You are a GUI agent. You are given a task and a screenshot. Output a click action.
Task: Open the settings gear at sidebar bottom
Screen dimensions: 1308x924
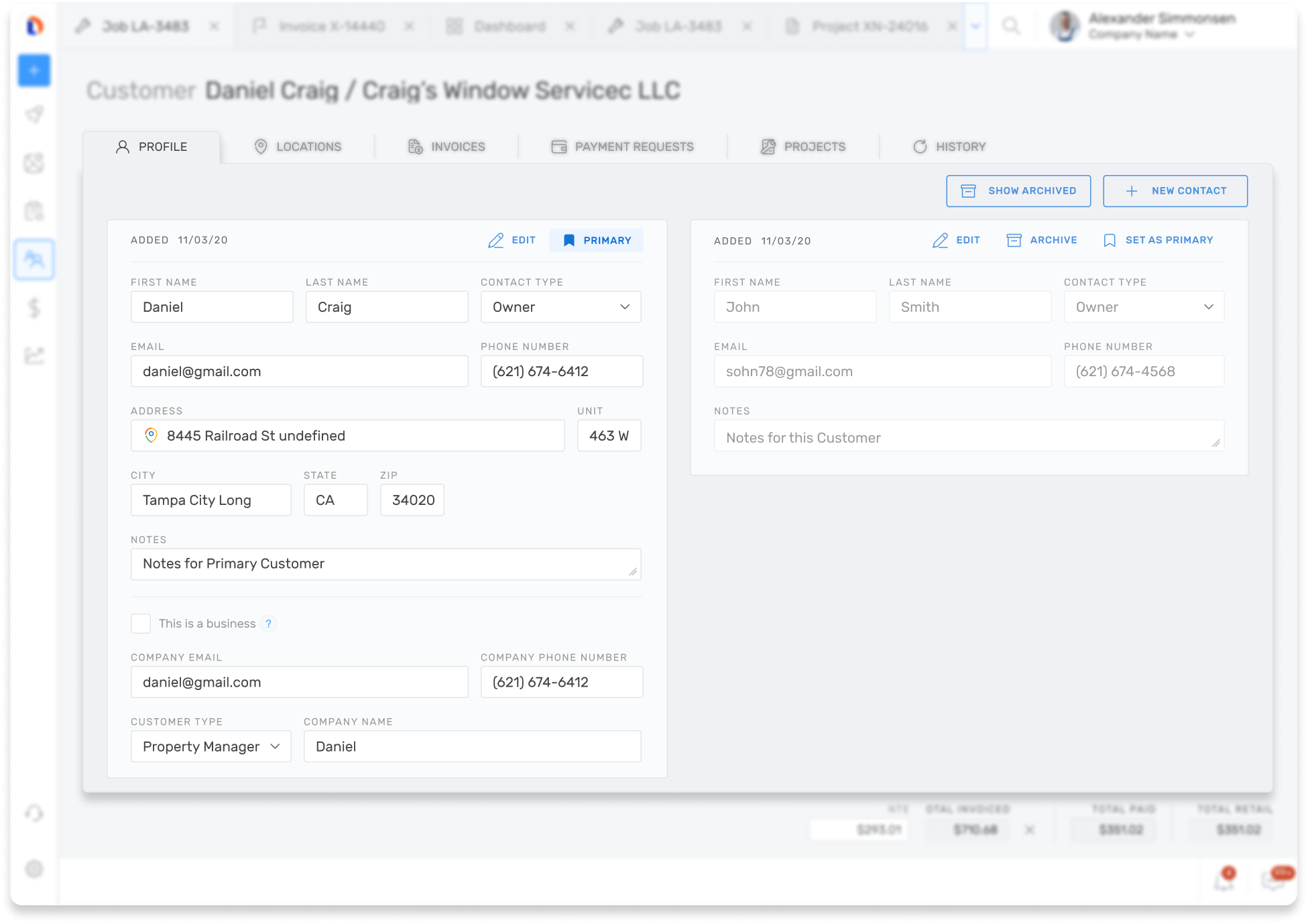[34, 869]
